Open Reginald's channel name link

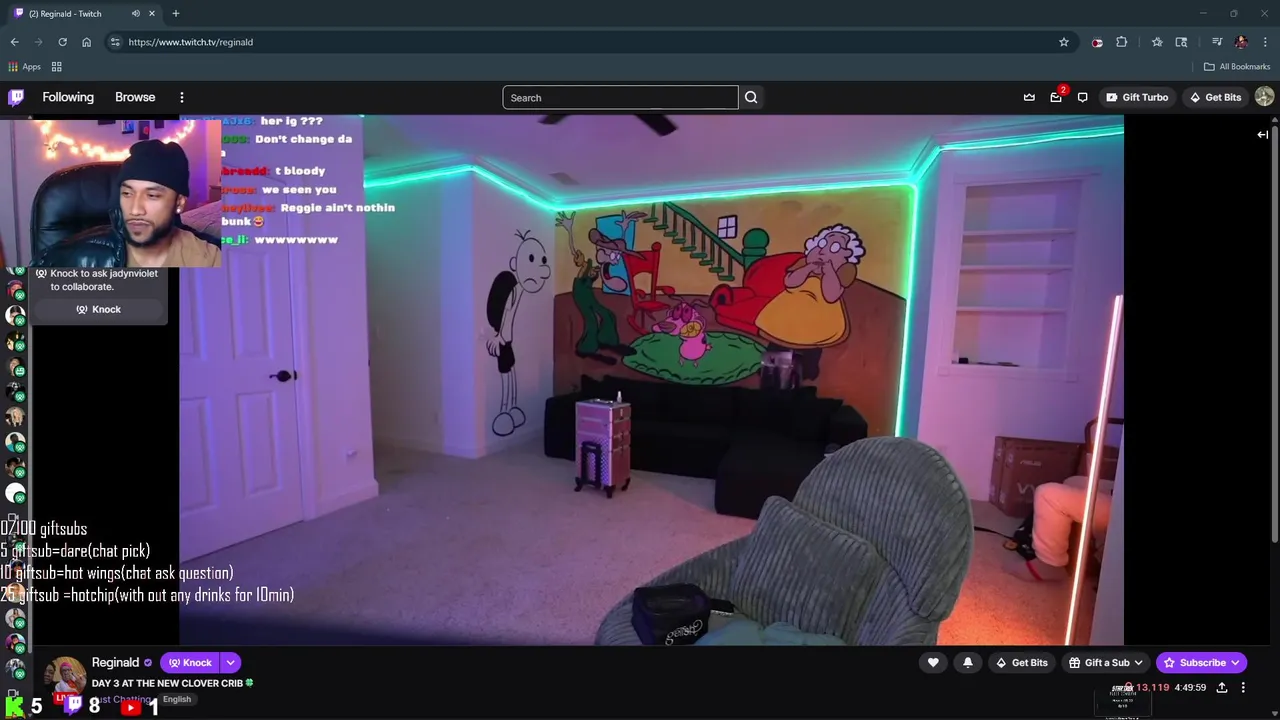pyautogui.click(x=115, y=662)
